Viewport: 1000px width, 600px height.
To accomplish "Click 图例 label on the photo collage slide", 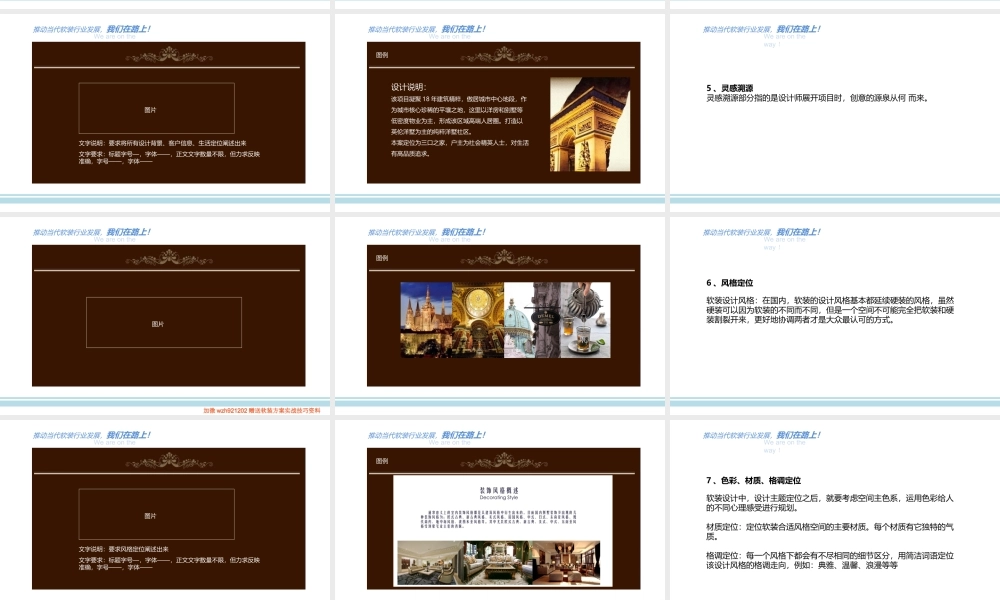I will (382, 258).
